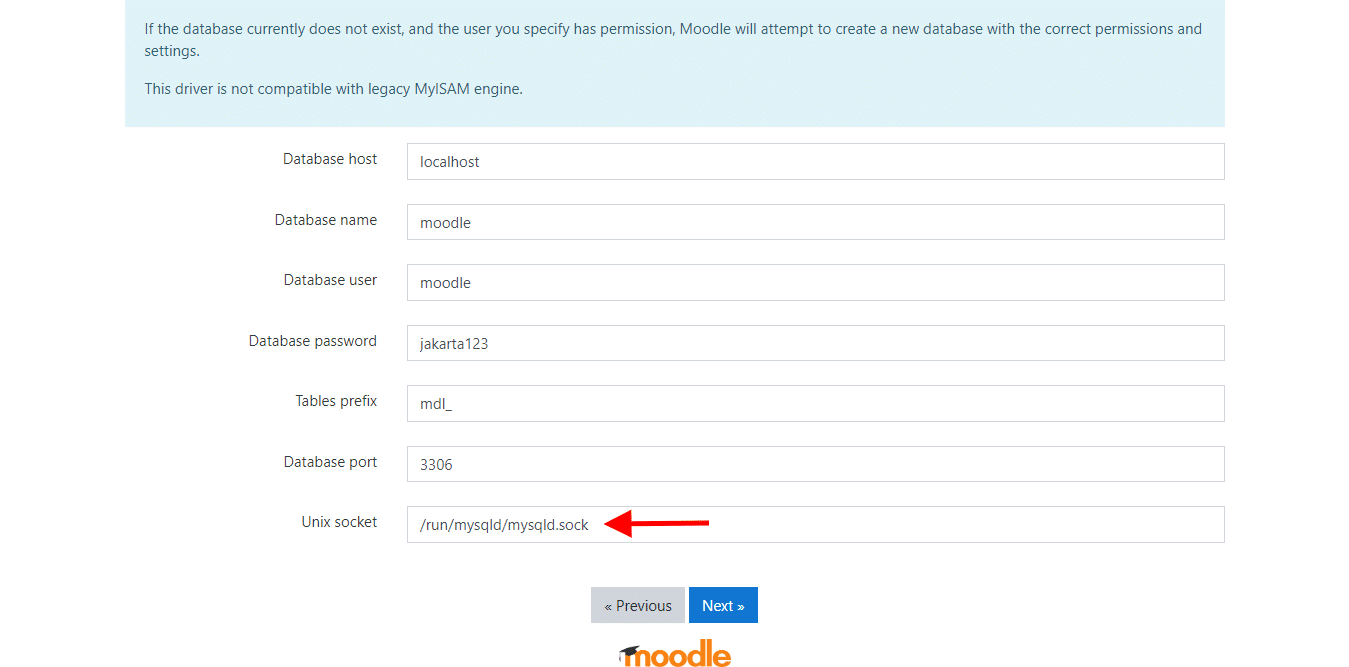Click the graduation cap on Moodle logo
The height and width of the screenshot is (667, 1349).
629,653
